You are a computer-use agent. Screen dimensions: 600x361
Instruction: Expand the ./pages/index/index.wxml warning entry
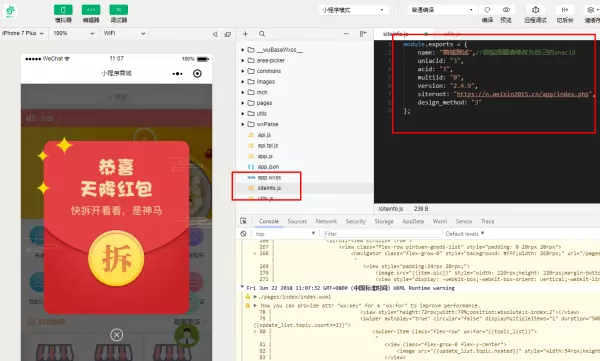click(x=255, y=297)
